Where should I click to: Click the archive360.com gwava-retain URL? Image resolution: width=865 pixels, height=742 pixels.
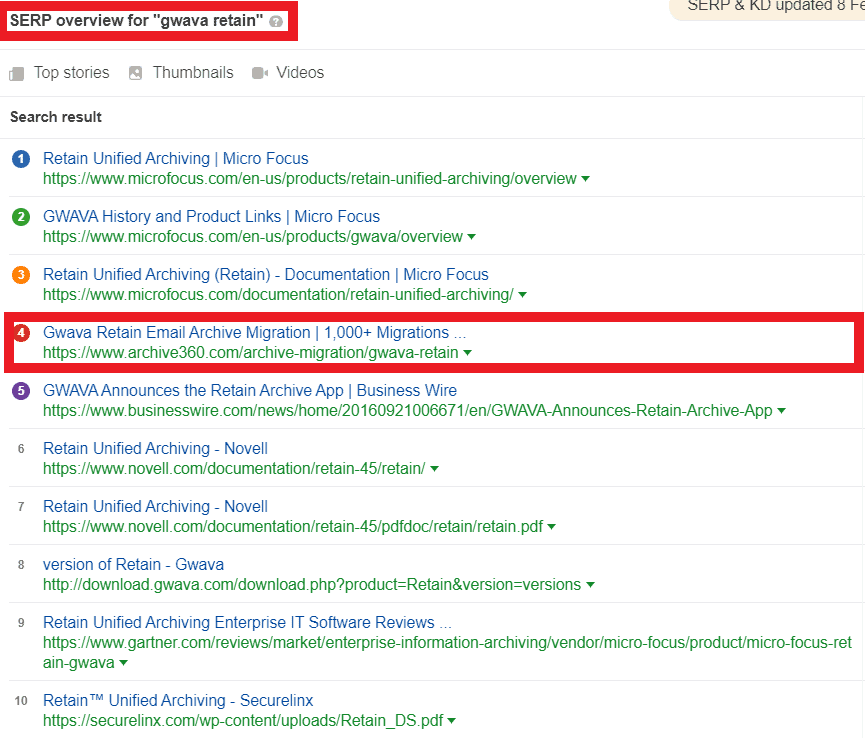[x=250, y=353]
